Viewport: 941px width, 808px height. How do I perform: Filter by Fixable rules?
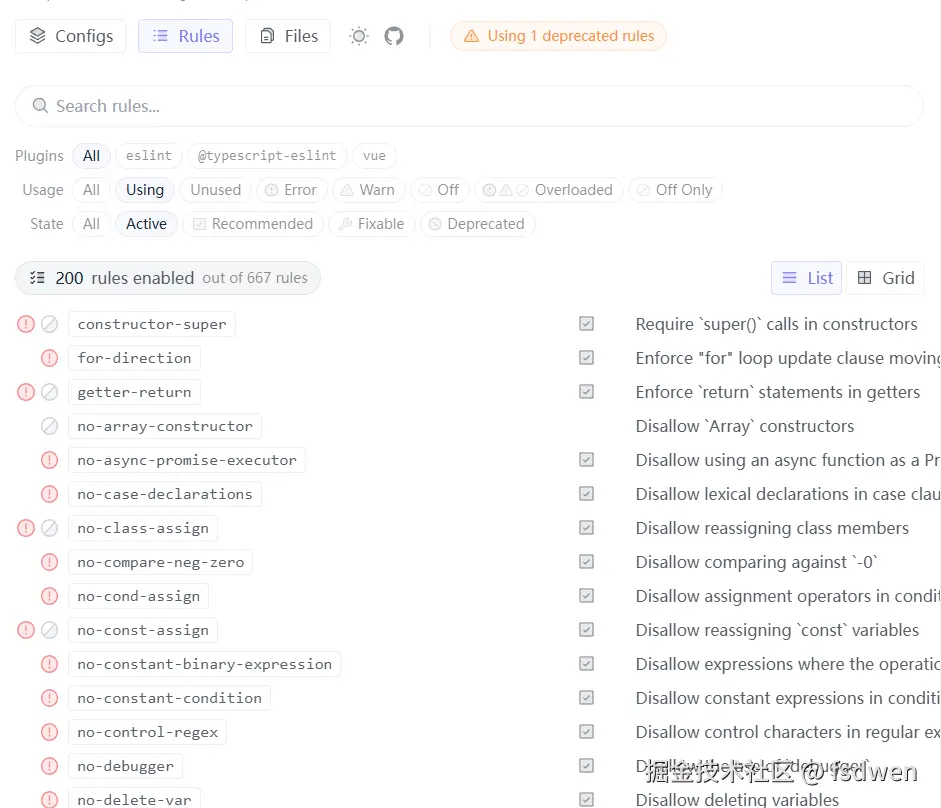tap(371, 224)
